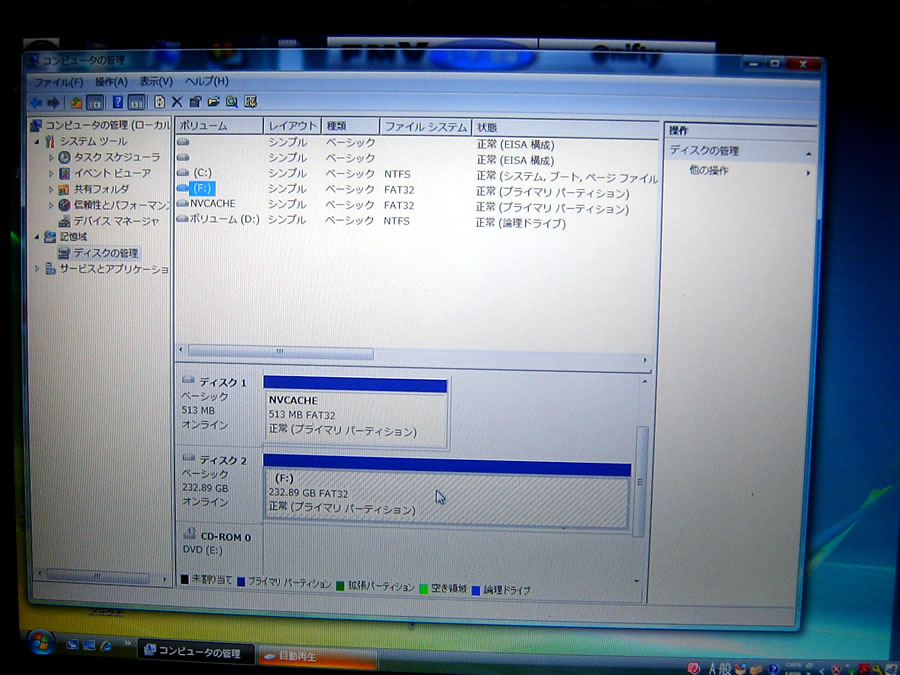This screenshot has height=675, width=900.
Task: Expand the タスク スケジューラ tree node
Action: pyautogui.click(x=52, y=158)
